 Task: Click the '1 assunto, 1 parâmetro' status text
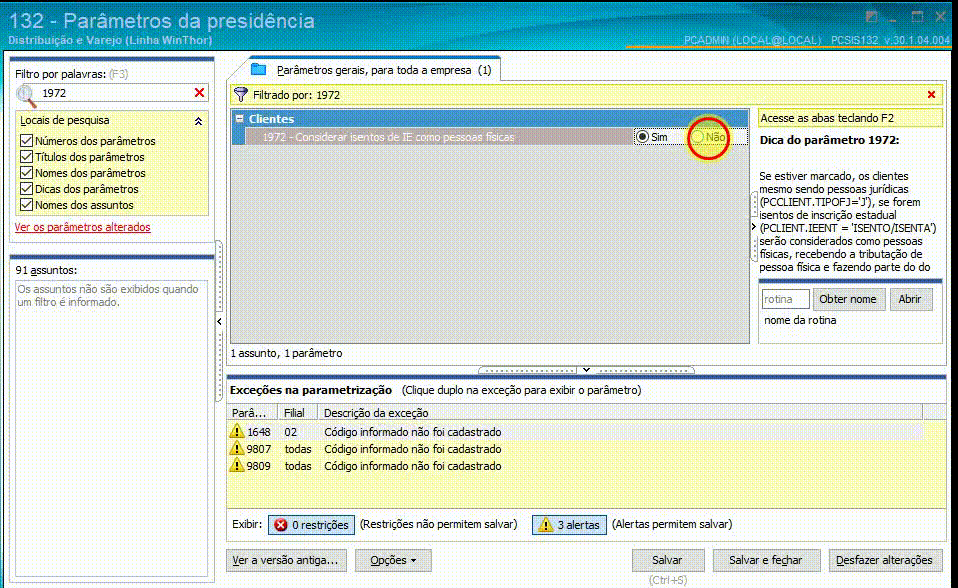click(x=286, y=353)
